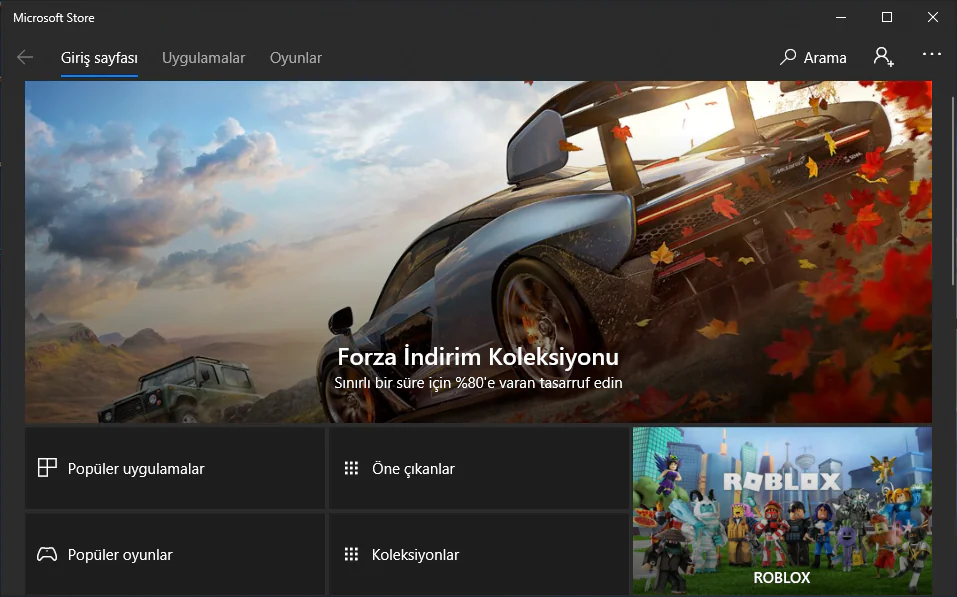Open the Koleksiyonlar tile

click(478, 554)
